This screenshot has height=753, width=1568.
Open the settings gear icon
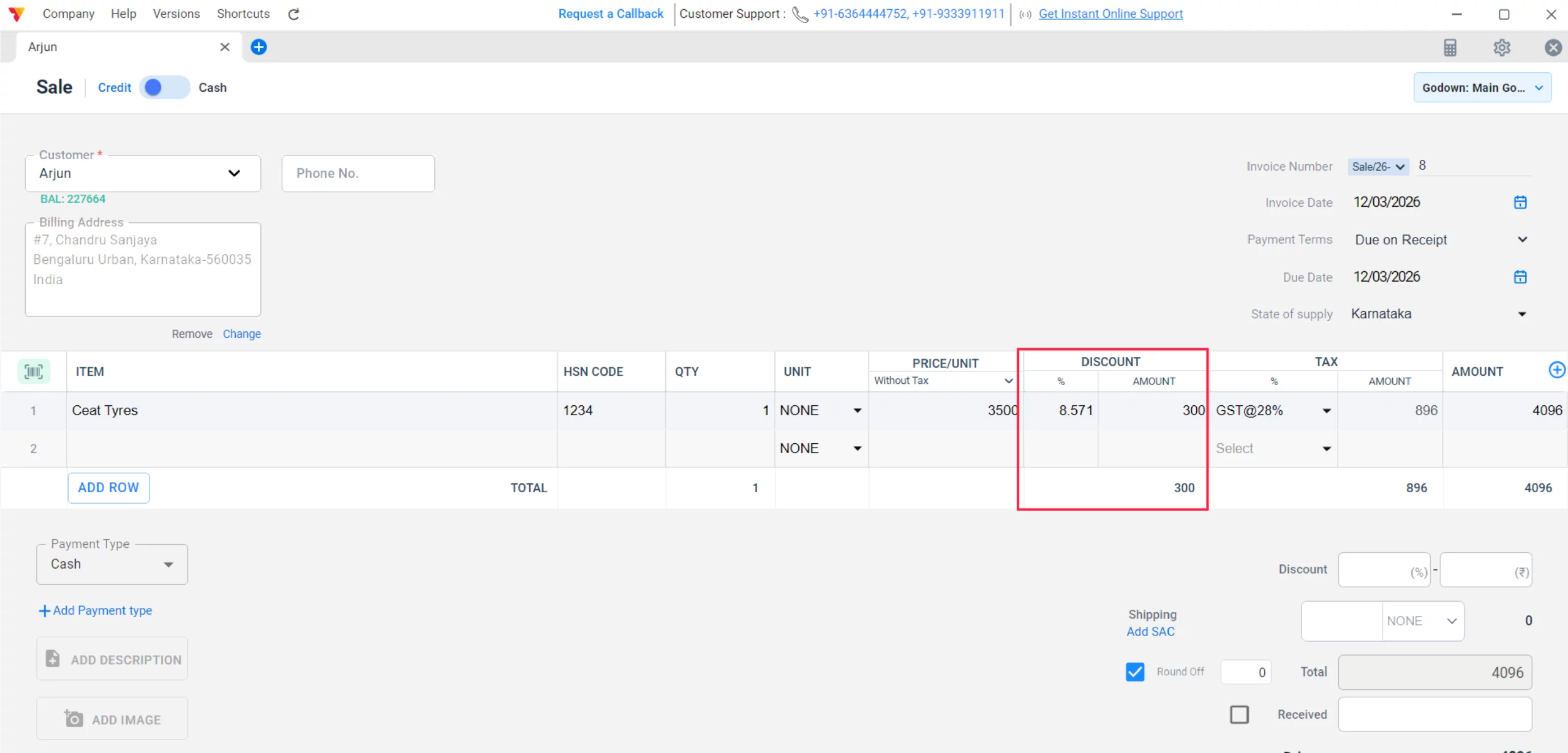(x=1502, y=47)
